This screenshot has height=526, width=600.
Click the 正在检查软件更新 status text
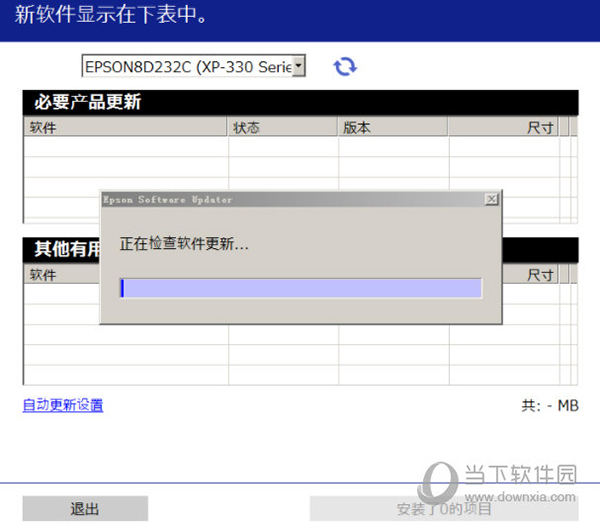(x=184, y=244)
